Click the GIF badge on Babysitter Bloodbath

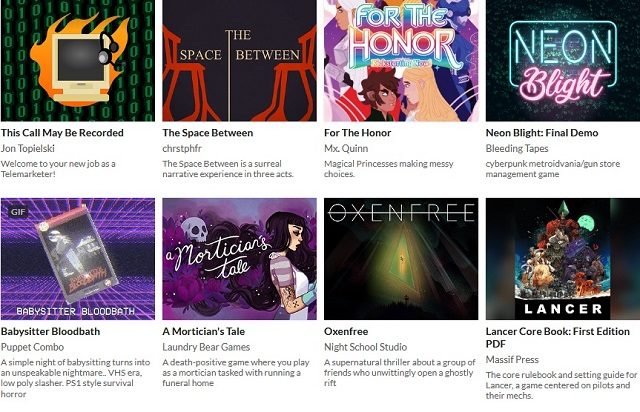18,212
